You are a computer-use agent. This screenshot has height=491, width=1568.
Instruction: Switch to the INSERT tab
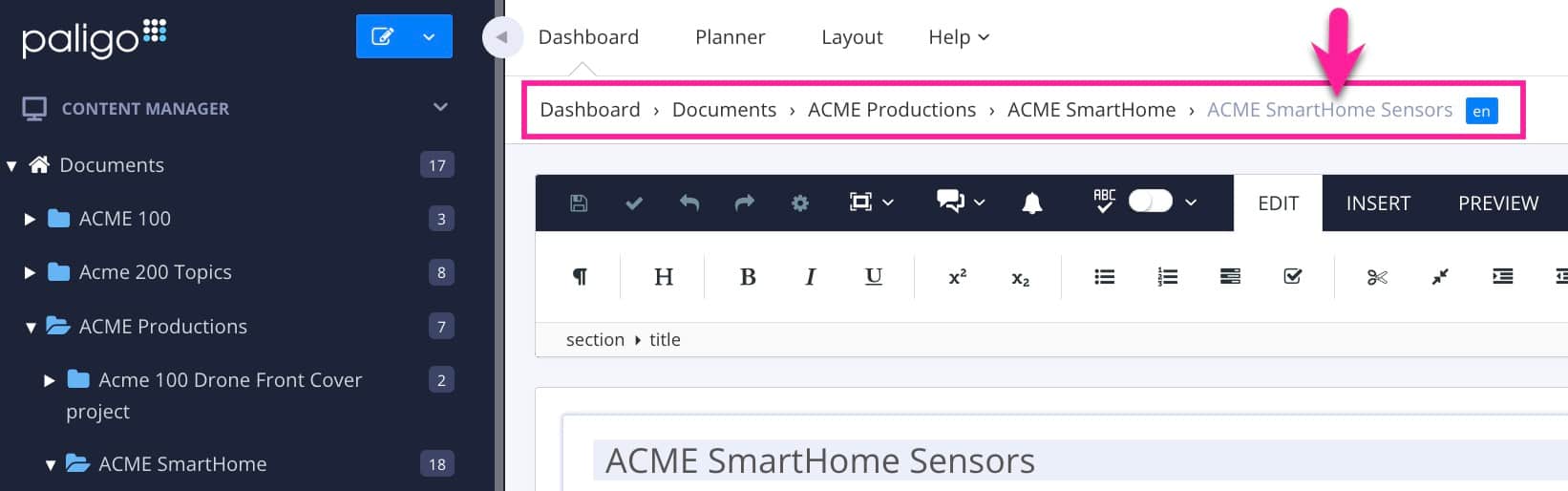pos(1378,203)
